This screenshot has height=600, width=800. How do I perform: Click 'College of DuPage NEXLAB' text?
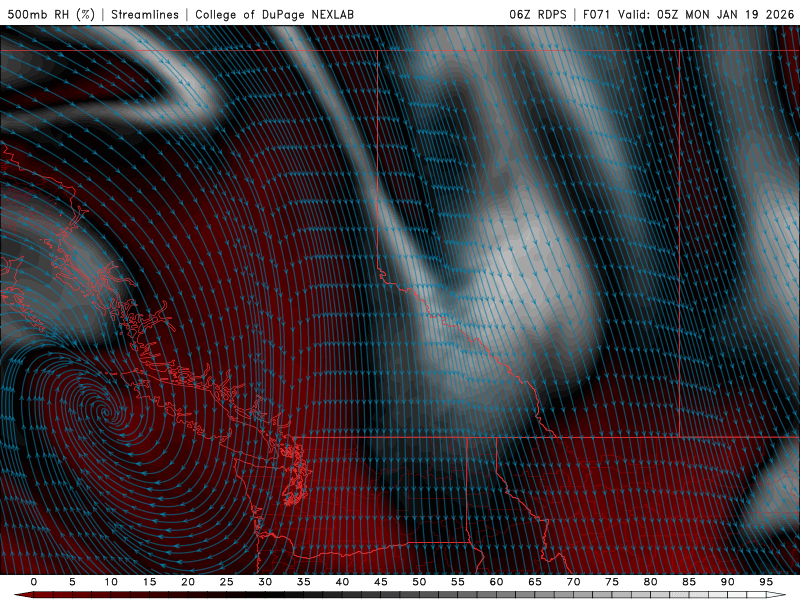(274, 14)
